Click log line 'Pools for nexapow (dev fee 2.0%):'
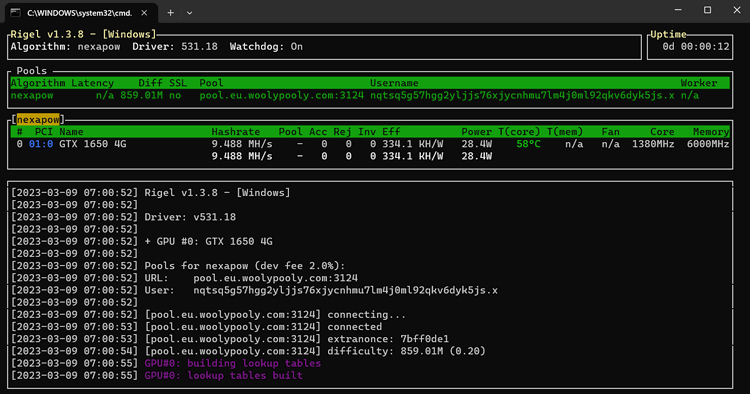This screenshot has height=394, width=750. [x=245, y=266]
